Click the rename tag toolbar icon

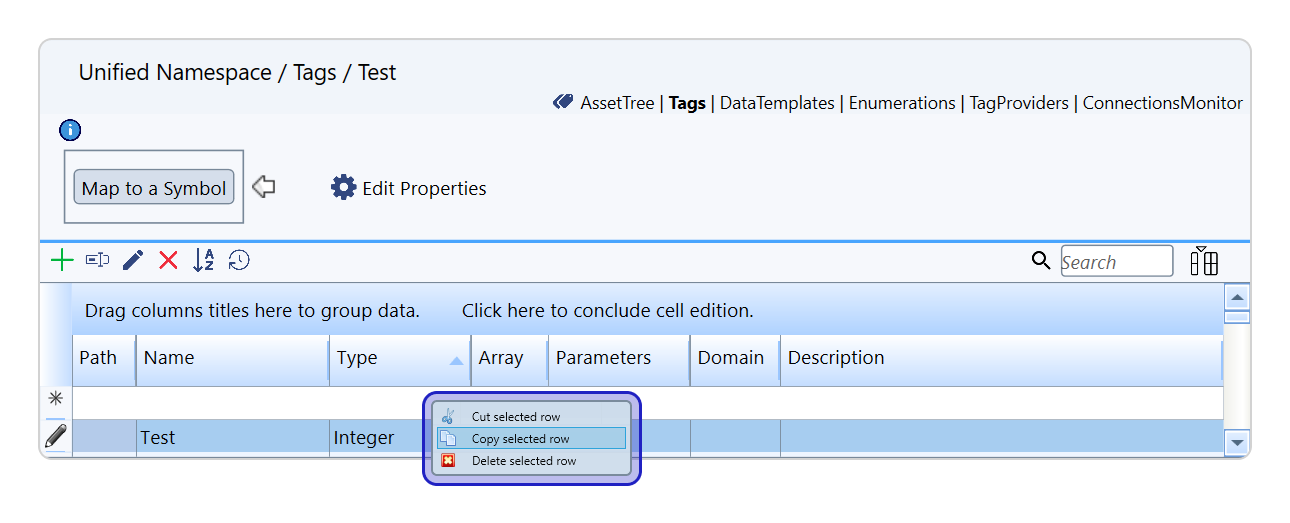(97, 261)
